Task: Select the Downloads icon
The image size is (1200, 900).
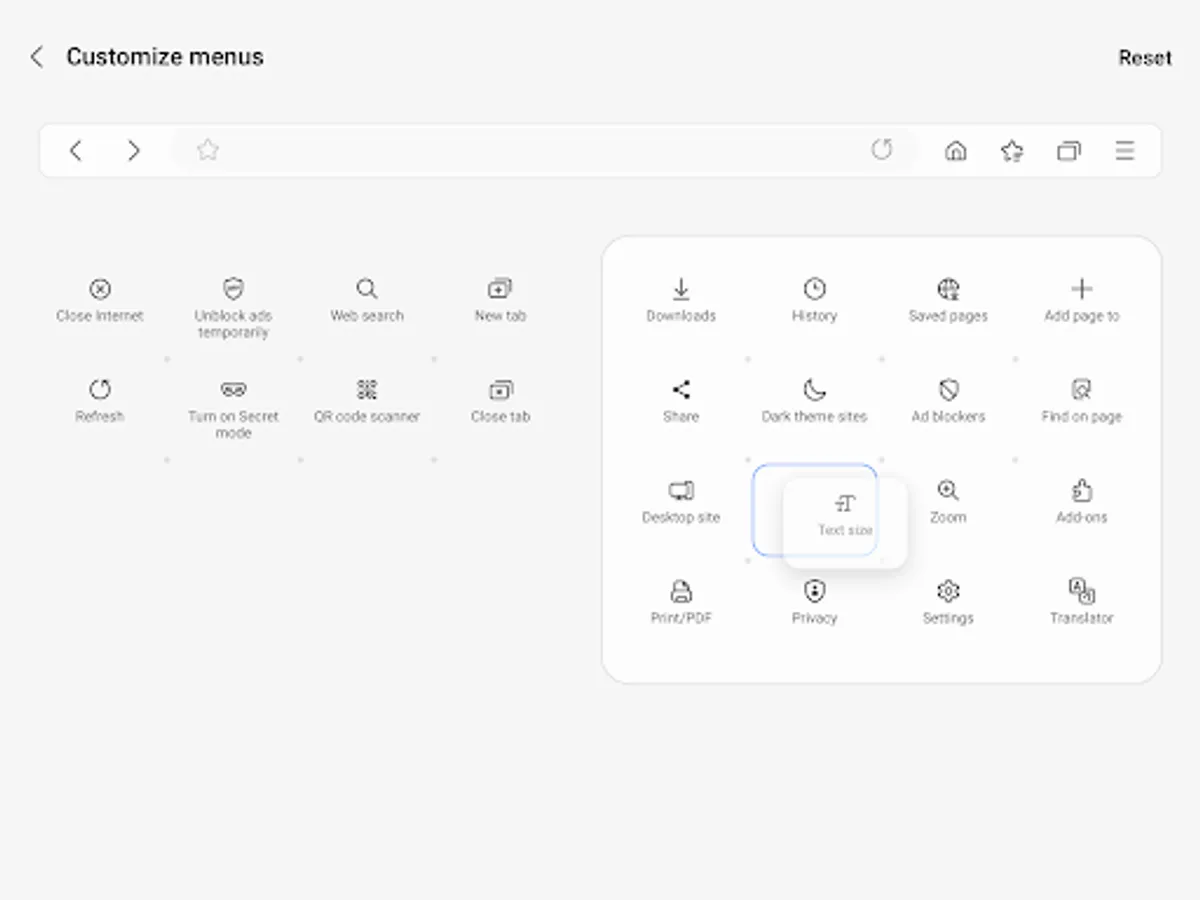Action: [x=681, y=289]
